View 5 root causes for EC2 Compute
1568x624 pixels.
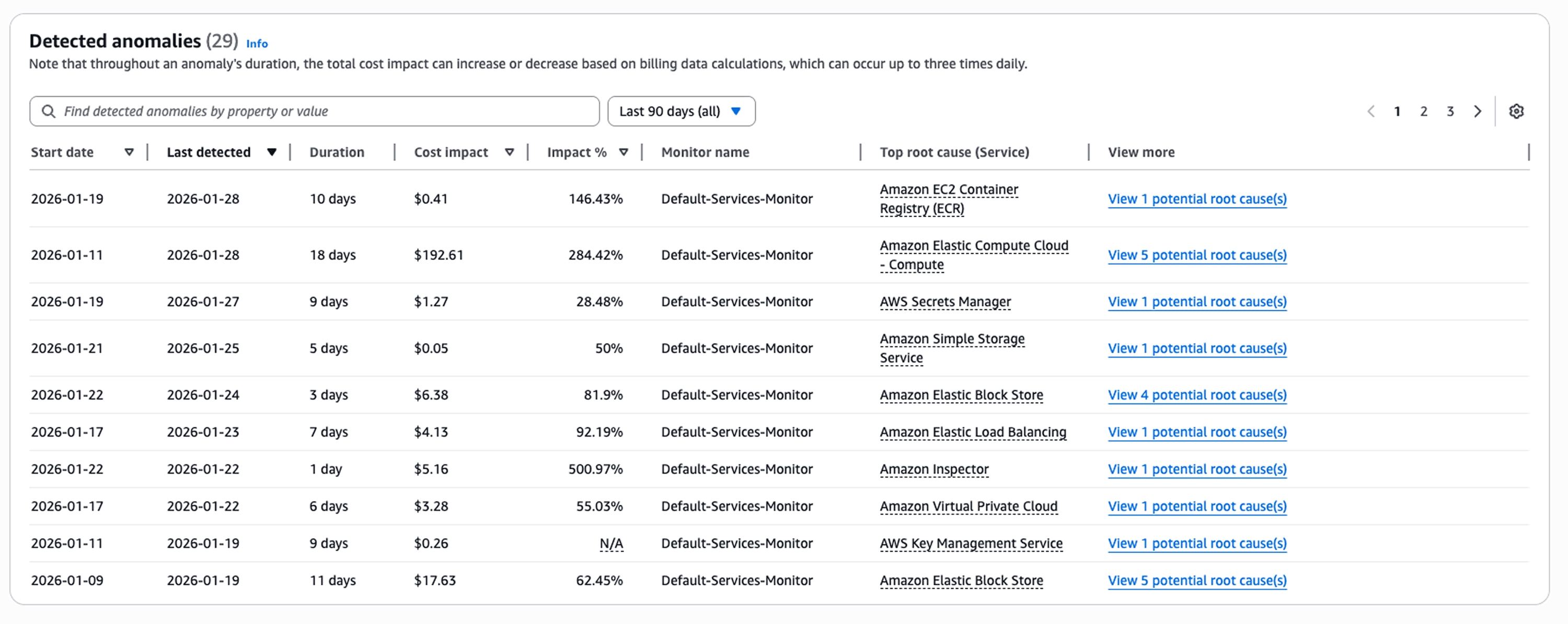(1197, 255)
